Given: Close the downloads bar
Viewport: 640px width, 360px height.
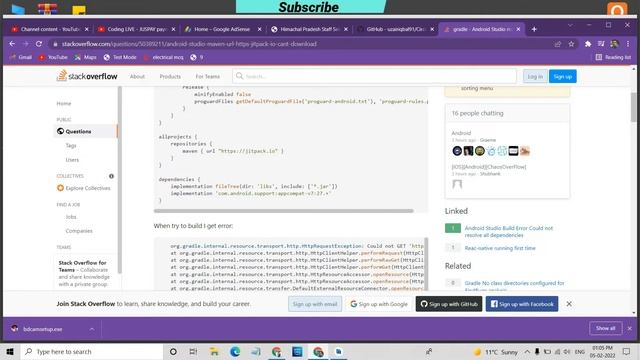Looking at the screenshot, I should click(x=629, y=328).
